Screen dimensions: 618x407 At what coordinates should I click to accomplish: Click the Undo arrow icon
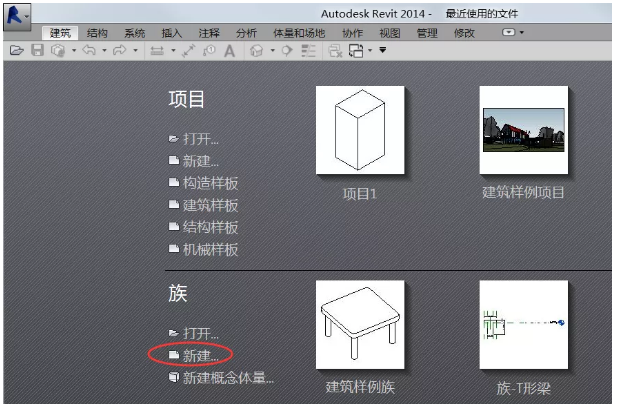click(x=89, y=50)
